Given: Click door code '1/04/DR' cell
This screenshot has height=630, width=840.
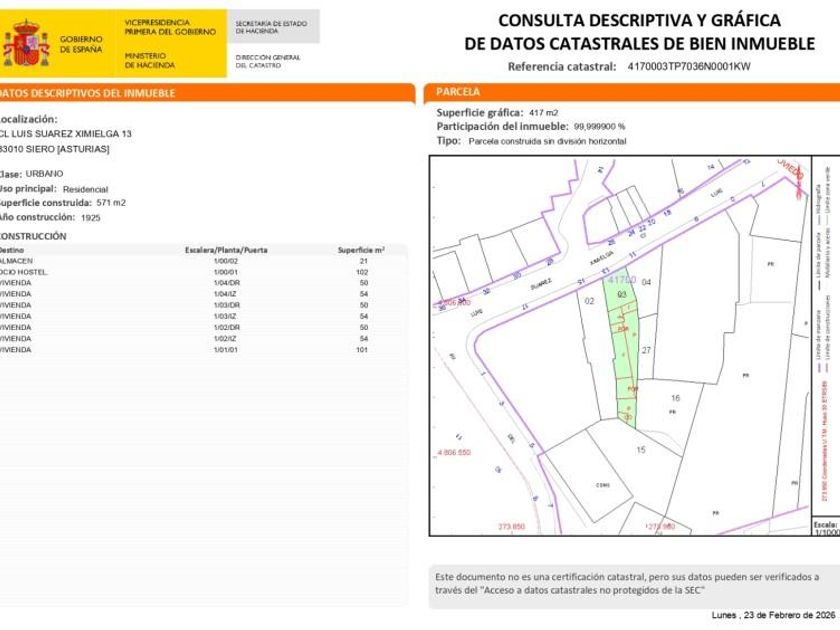Looking at the screenshot, I should point(227,283).
